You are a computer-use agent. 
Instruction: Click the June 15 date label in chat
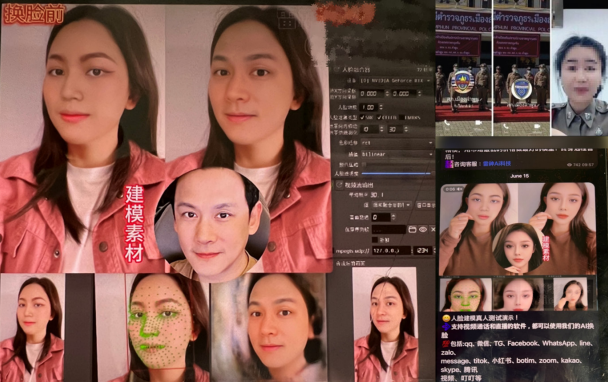[x=520, y=176]
